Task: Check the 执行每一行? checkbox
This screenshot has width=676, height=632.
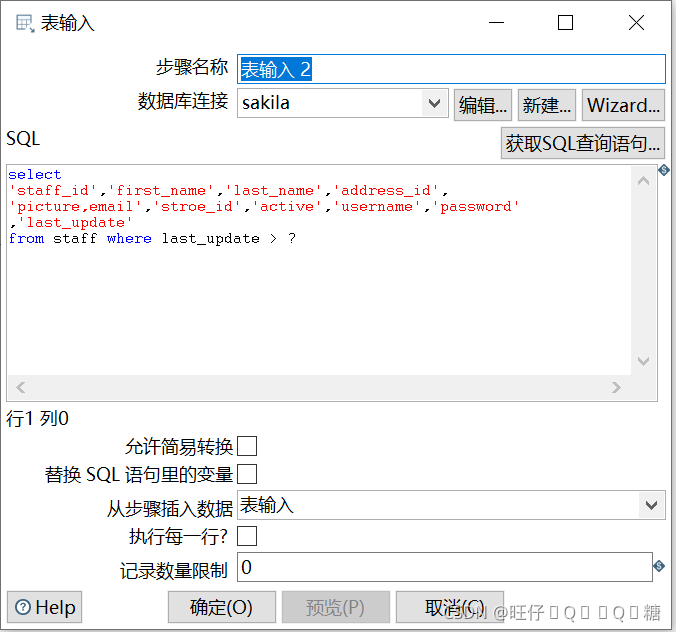Action: tap(247, 536)
